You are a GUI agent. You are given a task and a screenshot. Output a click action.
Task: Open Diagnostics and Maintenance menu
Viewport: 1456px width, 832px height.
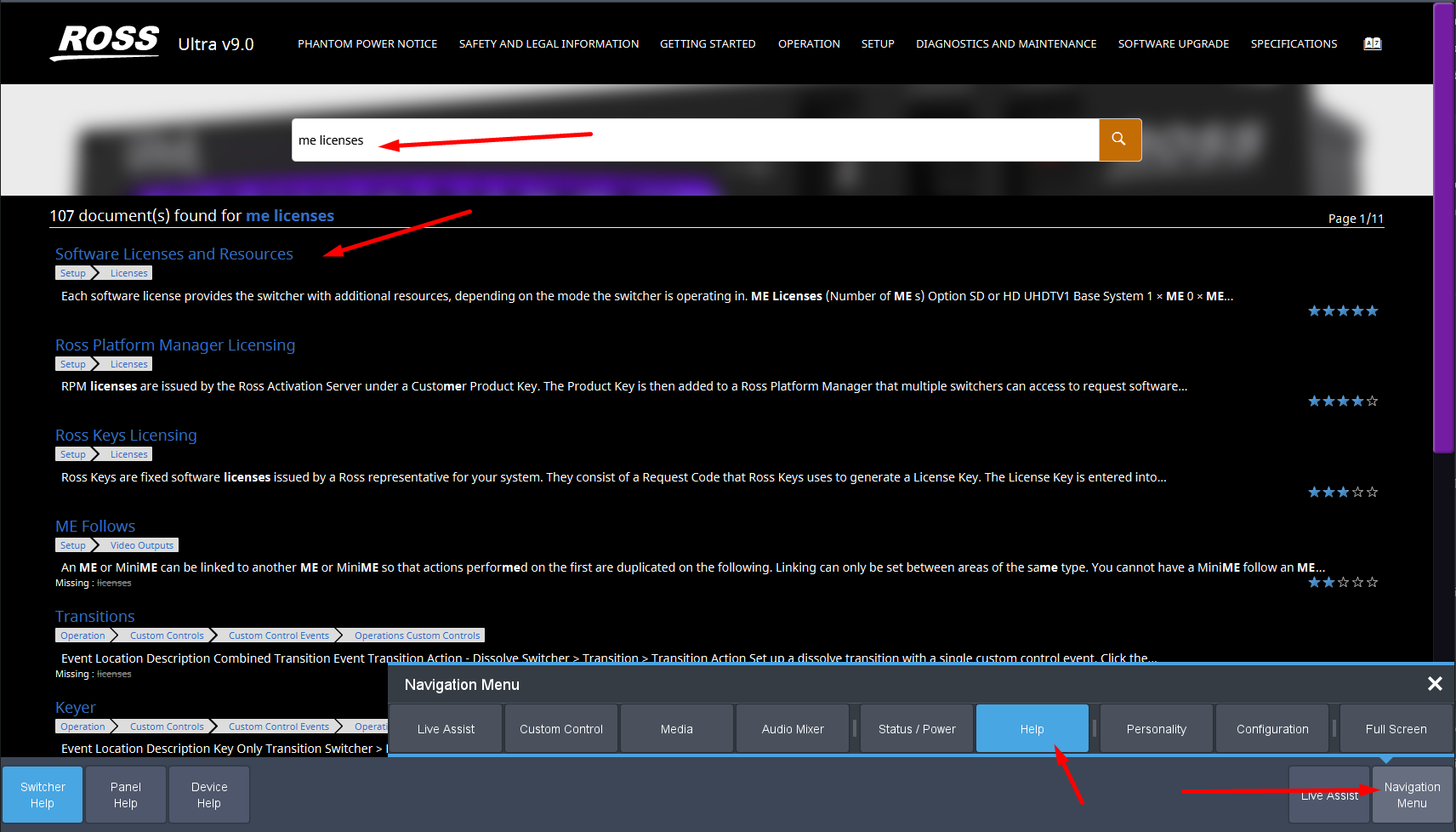click(1006, 43)
